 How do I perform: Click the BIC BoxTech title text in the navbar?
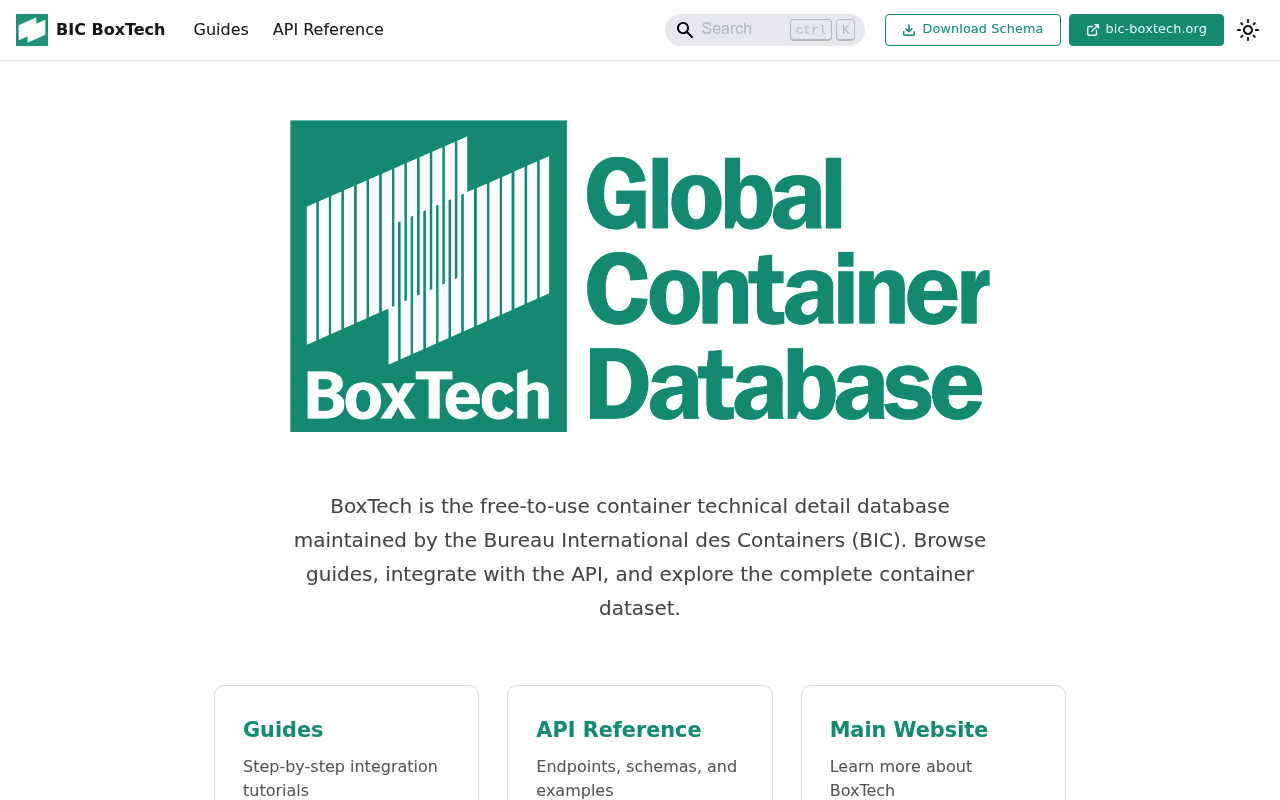110,30
